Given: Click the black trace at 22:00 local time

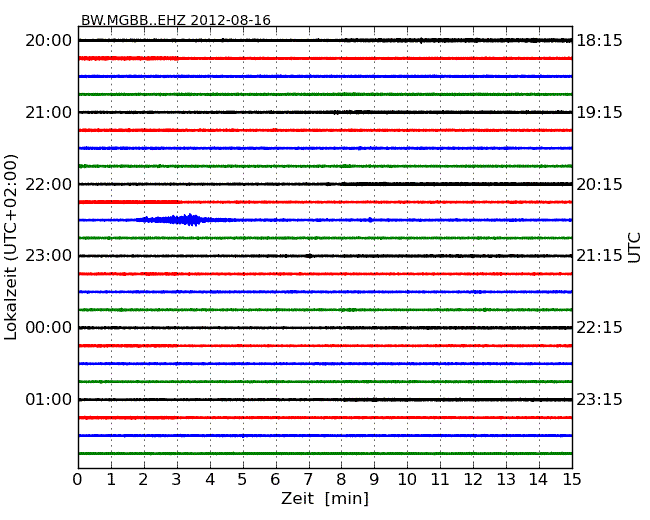Looking at the screenshot, I should tap(325, 184).
